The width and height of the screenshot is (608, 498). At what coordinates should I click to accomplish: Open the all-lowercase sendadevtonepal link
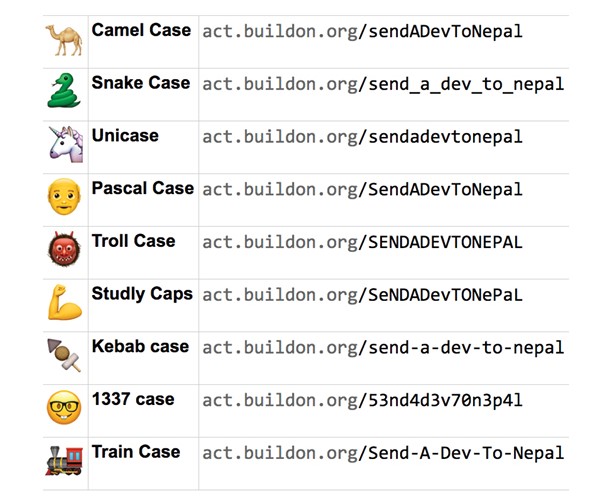tap(362, 137)
